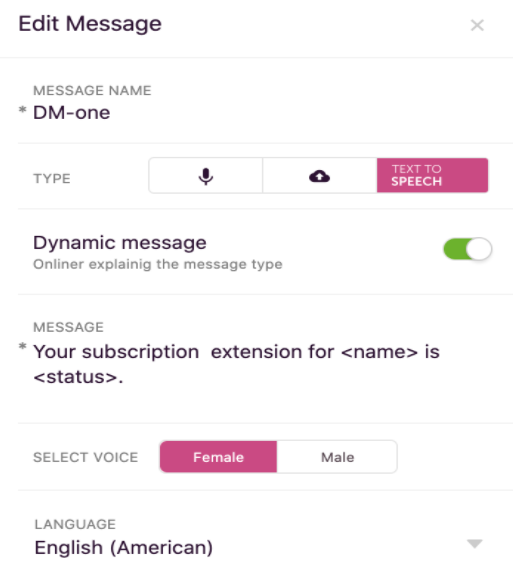
Task: Click the Onliner explaining message type text
Action: coord(158,264)
